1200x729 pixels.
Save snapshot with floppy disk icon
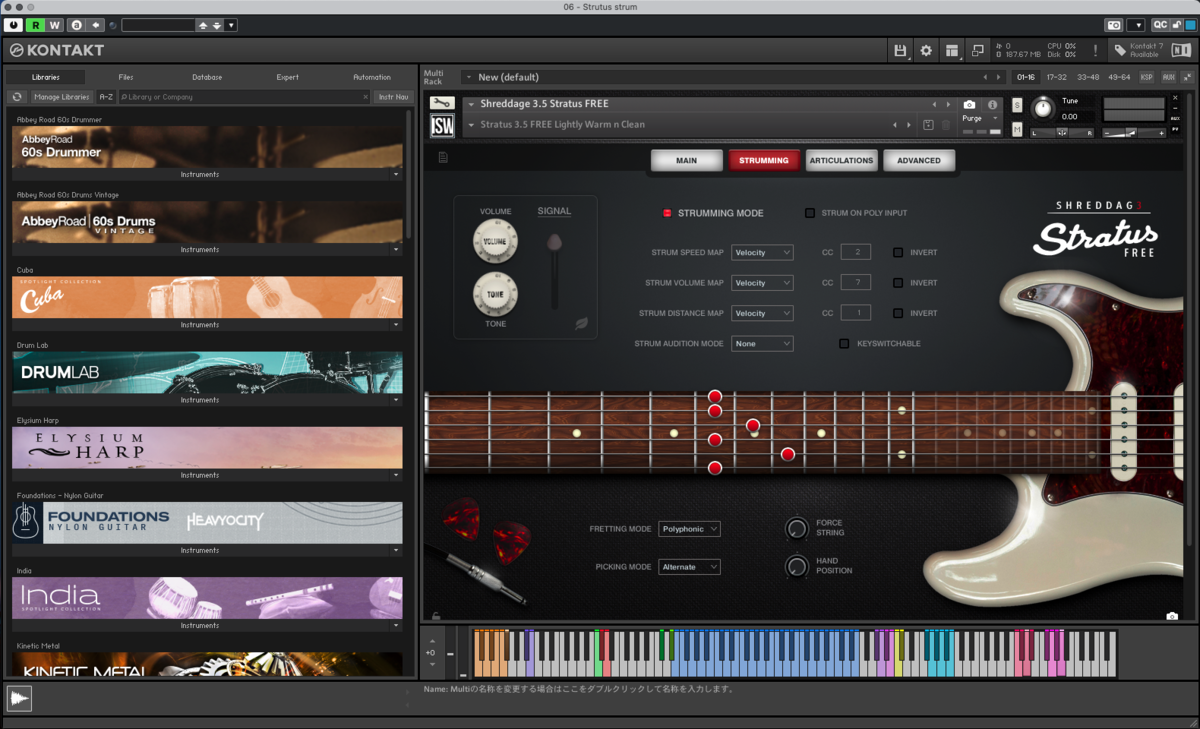tap(929, 124)
